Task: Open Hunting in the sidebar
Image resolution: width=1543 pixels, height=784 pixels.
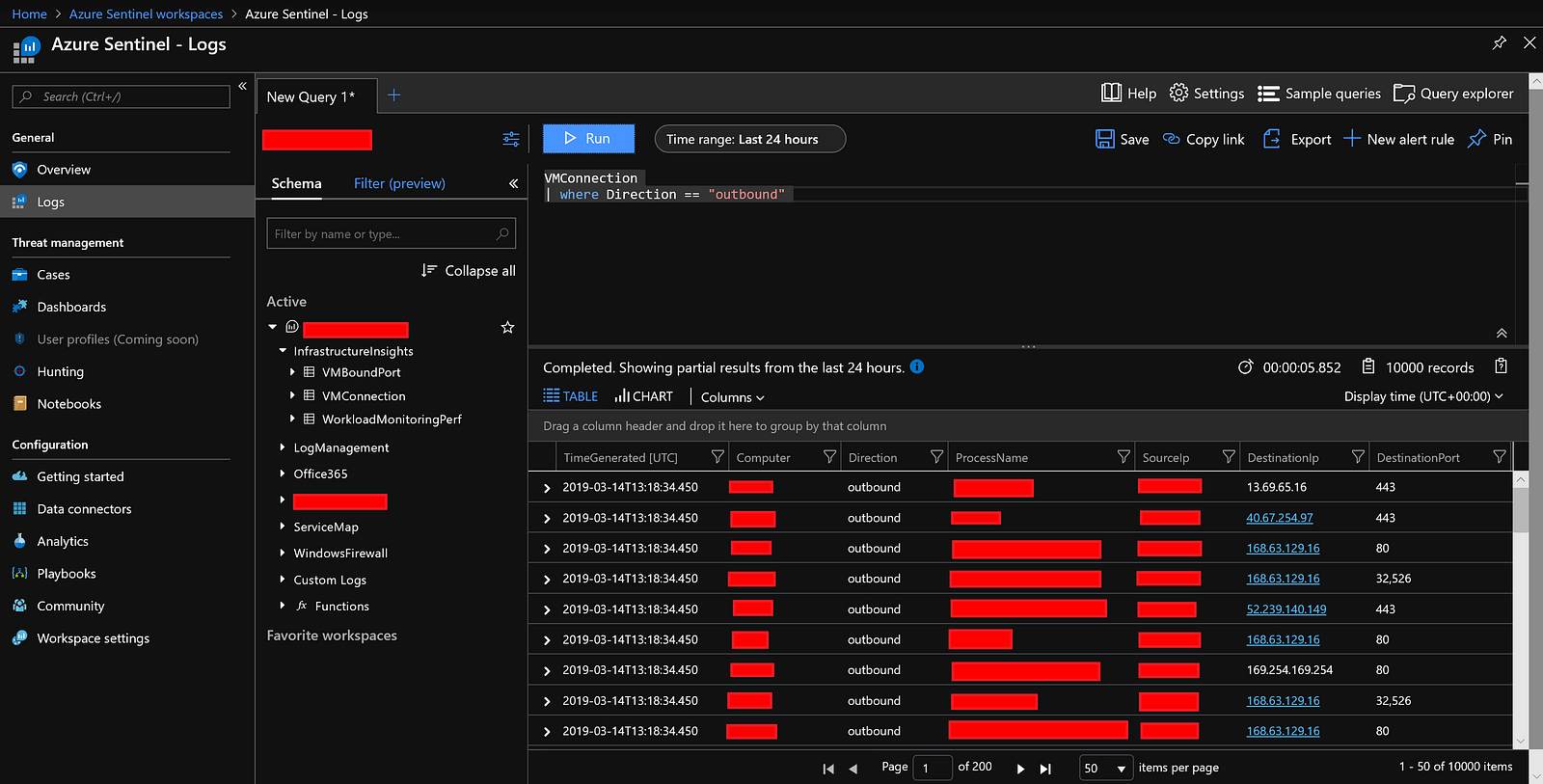Action: (60, 371)
